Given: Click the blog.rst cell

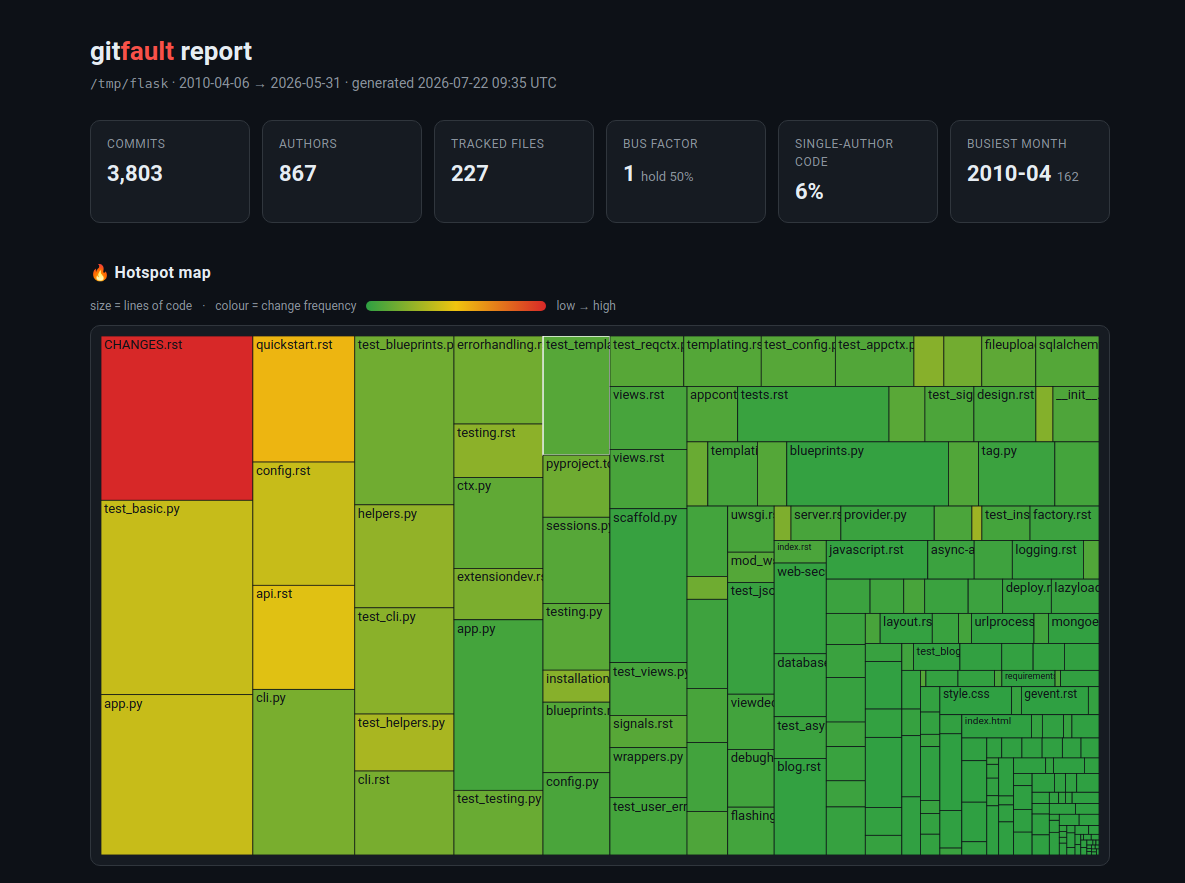Looking at the screenshot, I should click(x=800, y=807).
